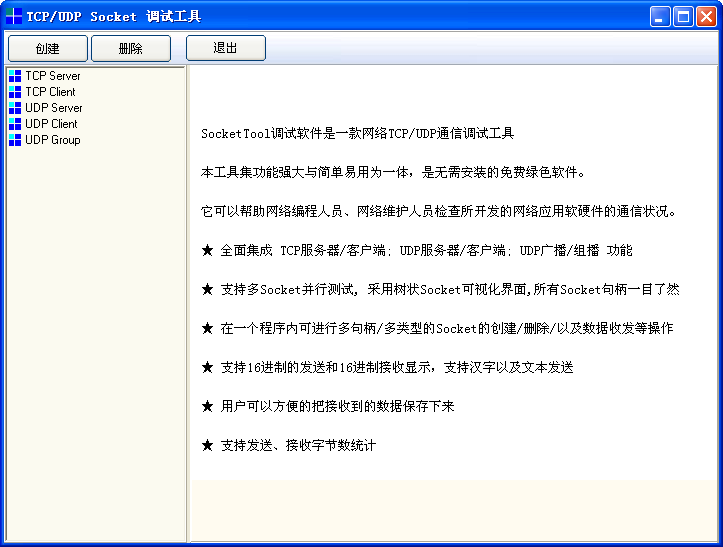Close the TCP/UDP Socket window
This screenshot has height=547, width=723.
click(706, 17)
